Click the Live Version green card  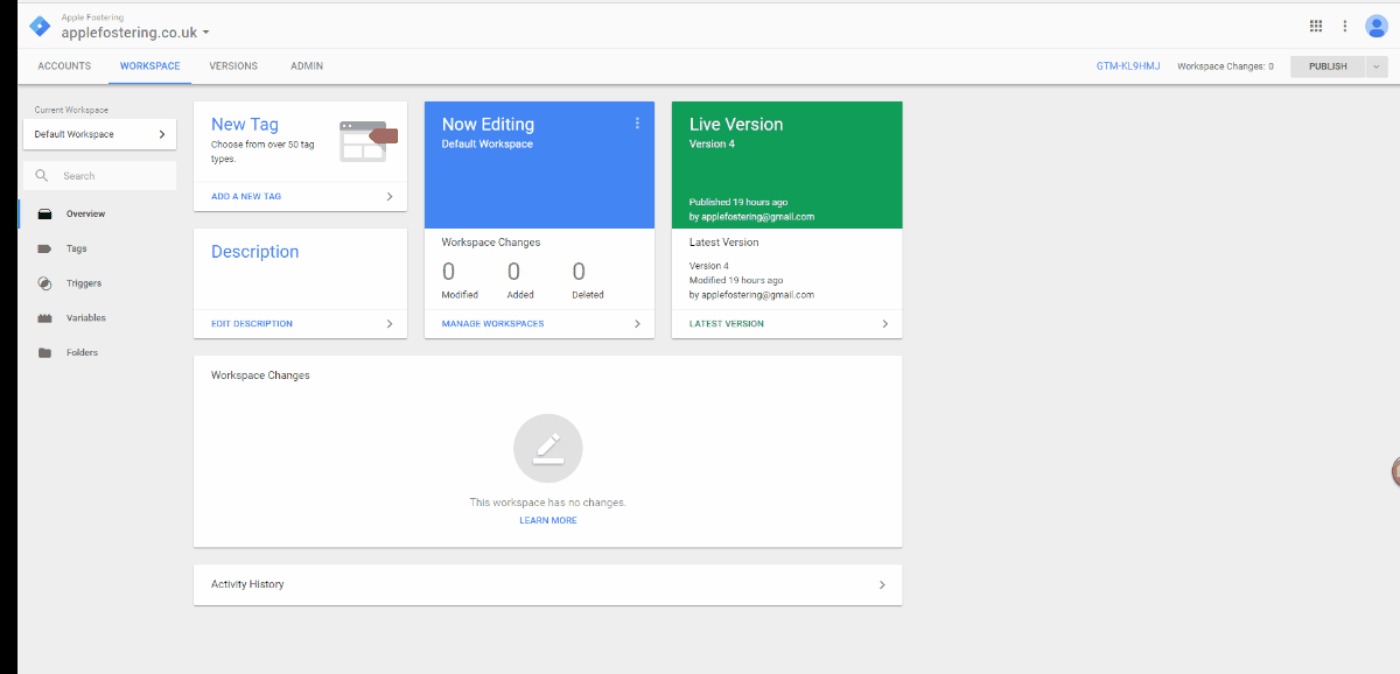pos(787,165)
